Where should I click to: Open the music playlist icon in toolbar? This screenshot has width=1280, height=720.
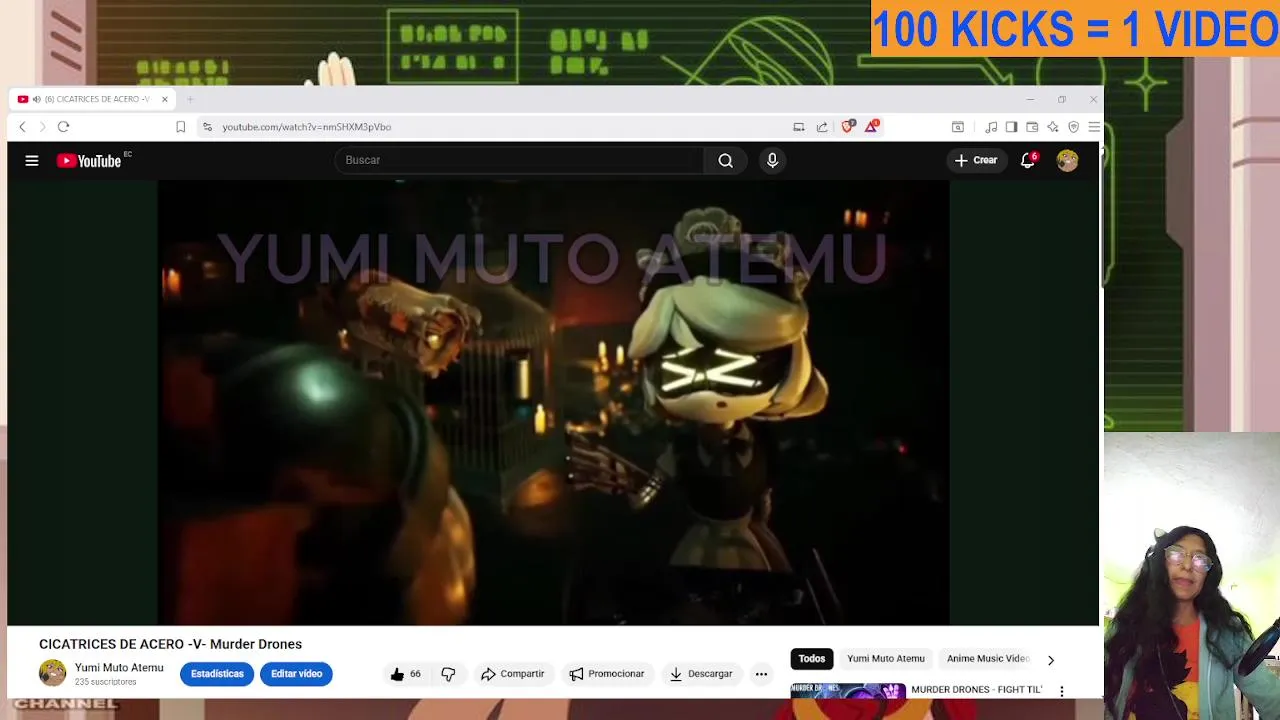pos(991,127)
